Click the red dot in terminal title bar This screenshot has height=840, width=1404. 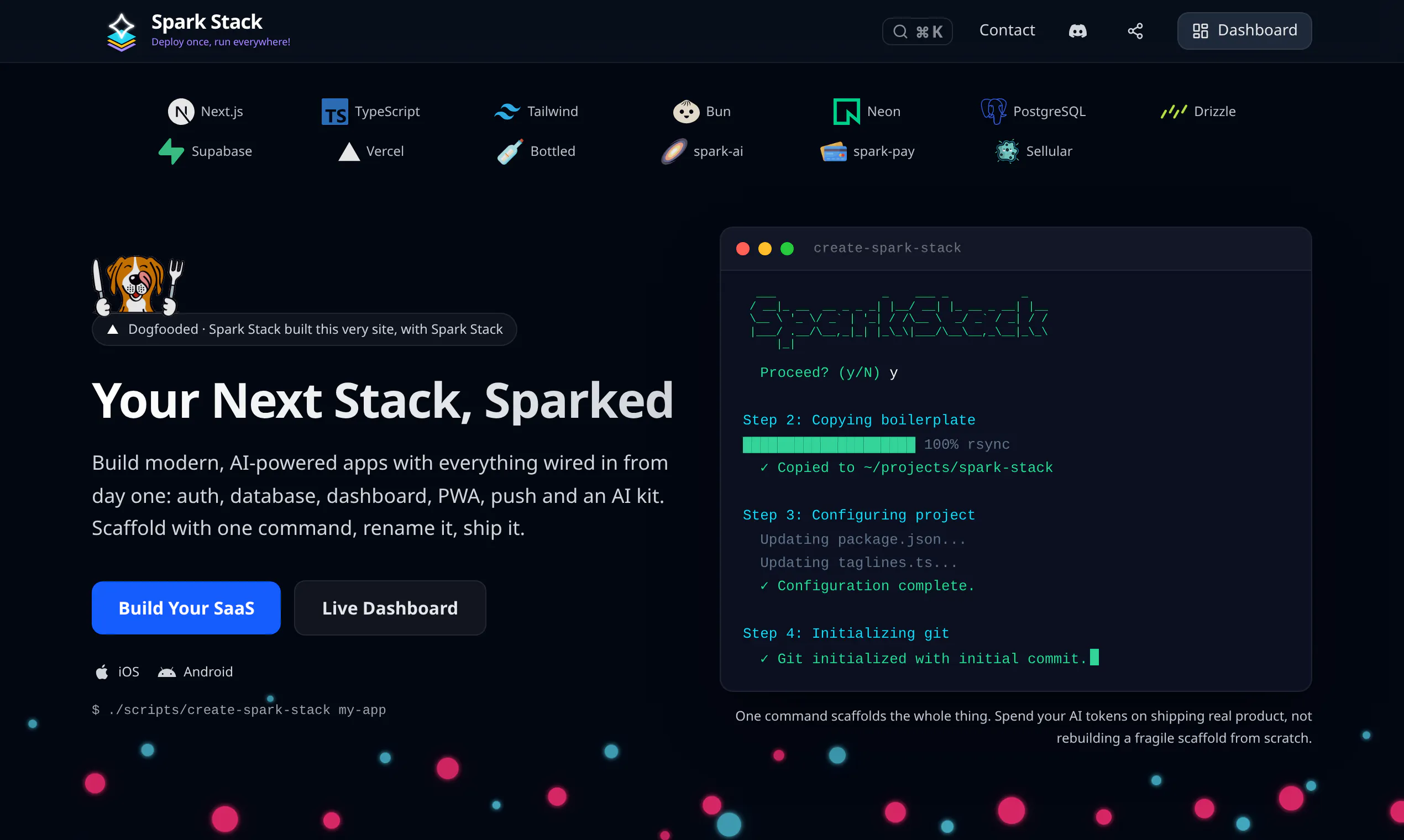(743, 249)
